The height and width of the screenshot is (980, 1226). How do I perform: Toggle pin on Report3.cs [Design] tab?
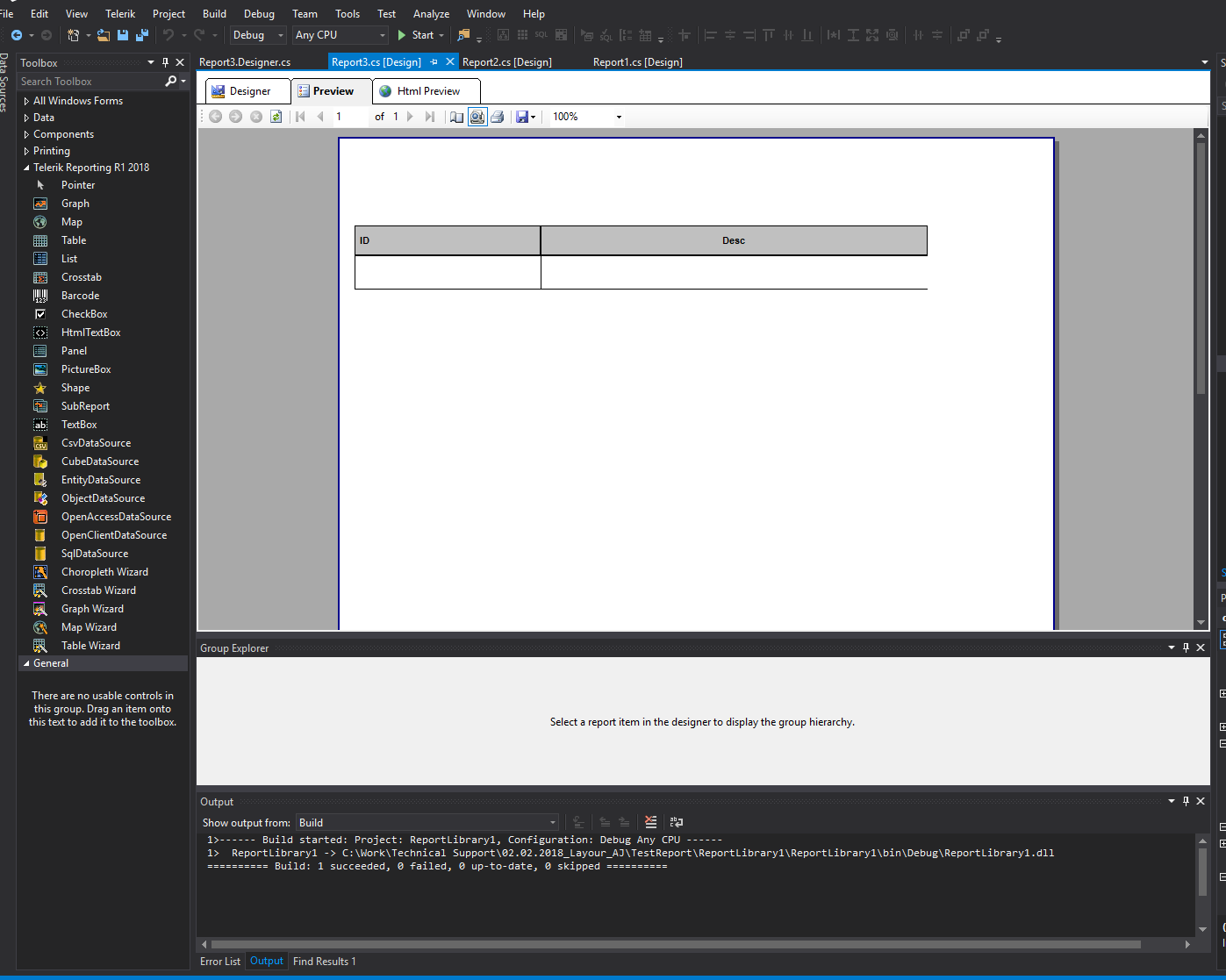click(434, 62)
